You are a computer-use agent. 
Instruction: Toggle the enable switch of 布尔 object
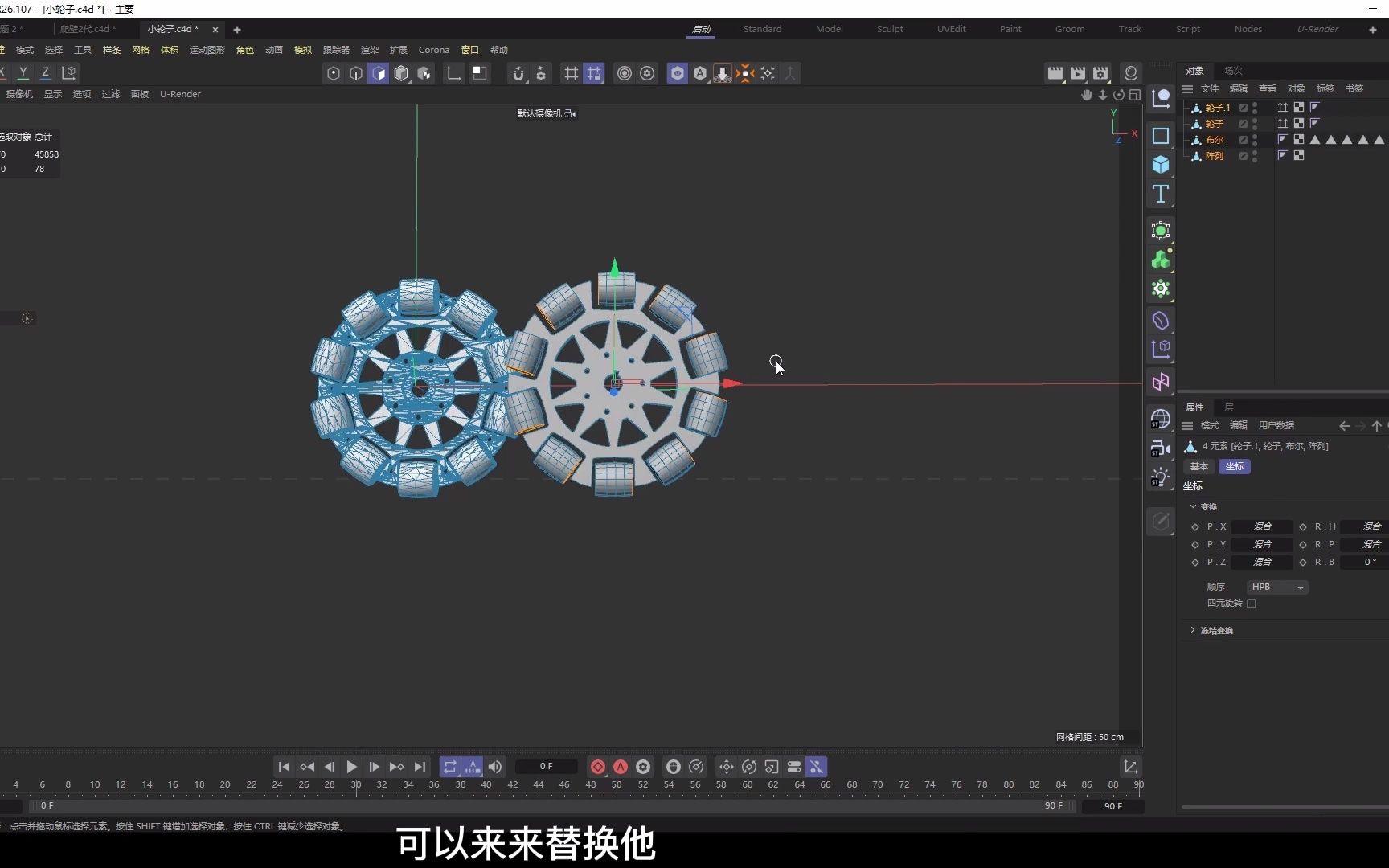pyautogui.click(x=1244, y=139)
